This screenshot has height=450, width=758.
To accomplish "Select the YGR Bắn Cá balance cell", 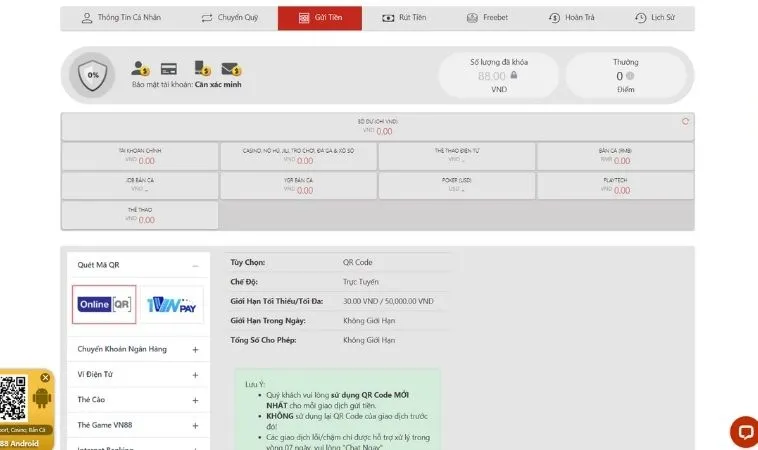I will click(298, 186).
